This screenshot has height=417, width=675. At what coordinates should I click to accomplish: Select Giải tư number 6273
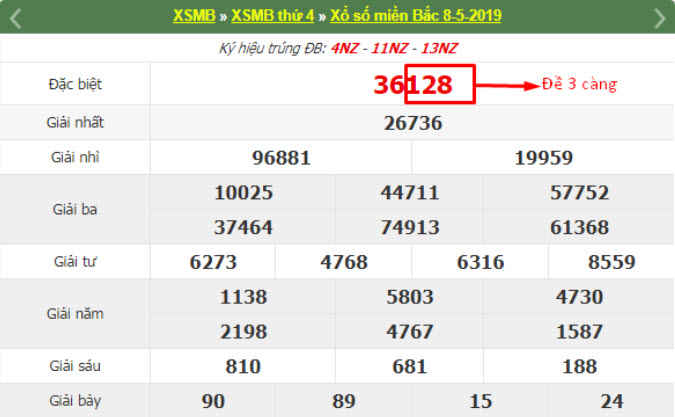point(213,262)
